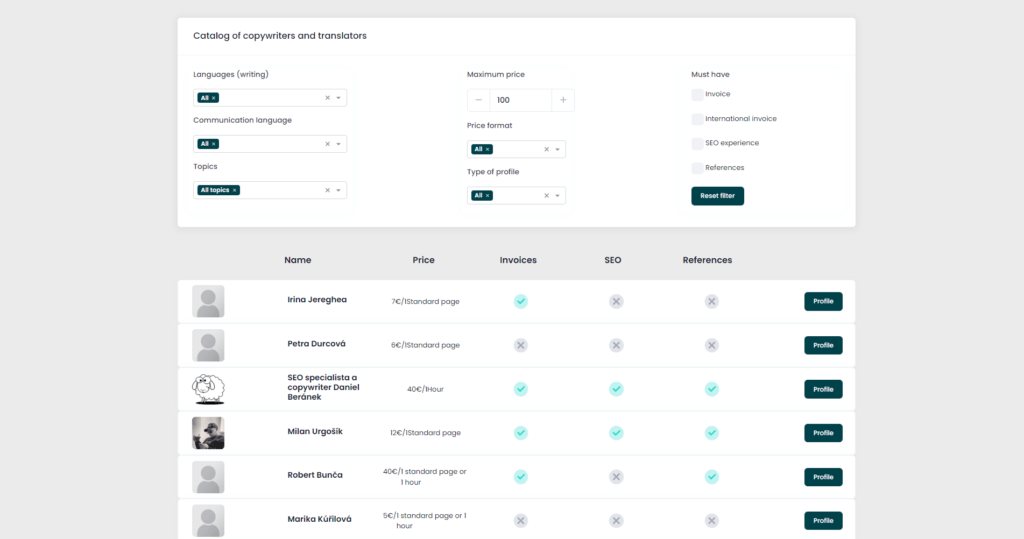Expand the Topics dropdown arrow
The width and height of the screenshot is (1024, 539).
pyautogui.click(x=339, y=190)
